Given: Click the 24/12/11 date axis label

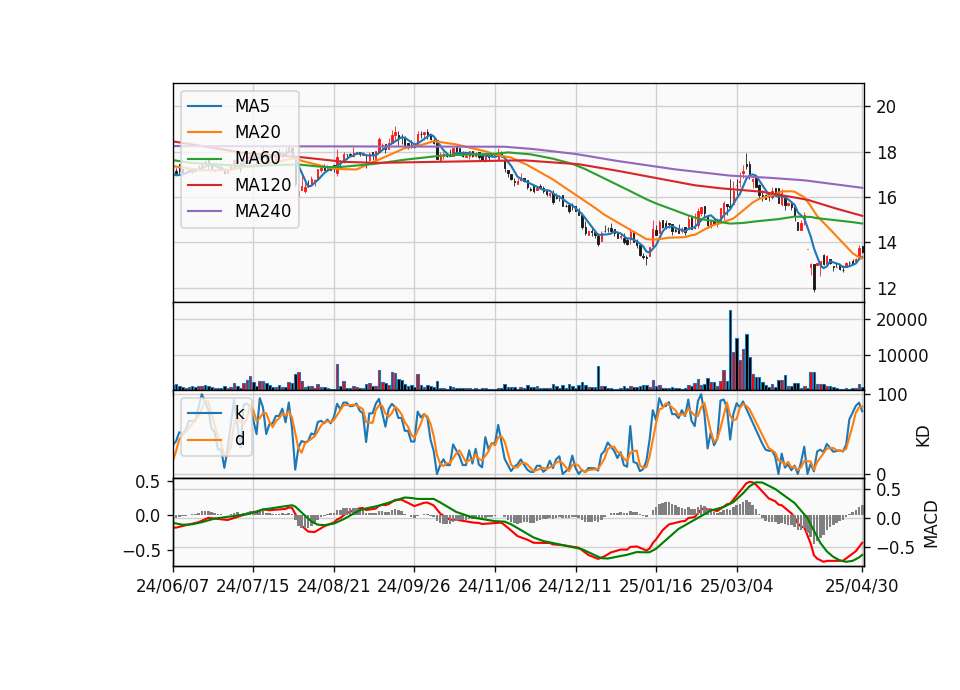Looking at the screenshot, I should point(575,586).
